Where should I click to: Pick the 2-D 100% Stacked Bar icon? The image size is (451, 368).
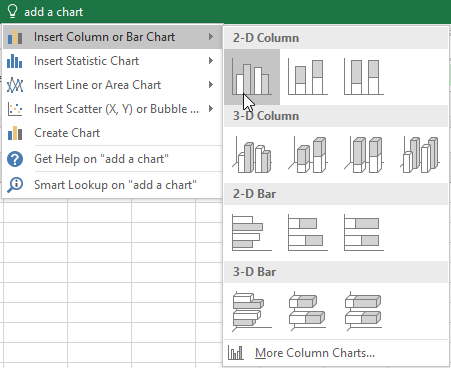(x=364, y=233)
